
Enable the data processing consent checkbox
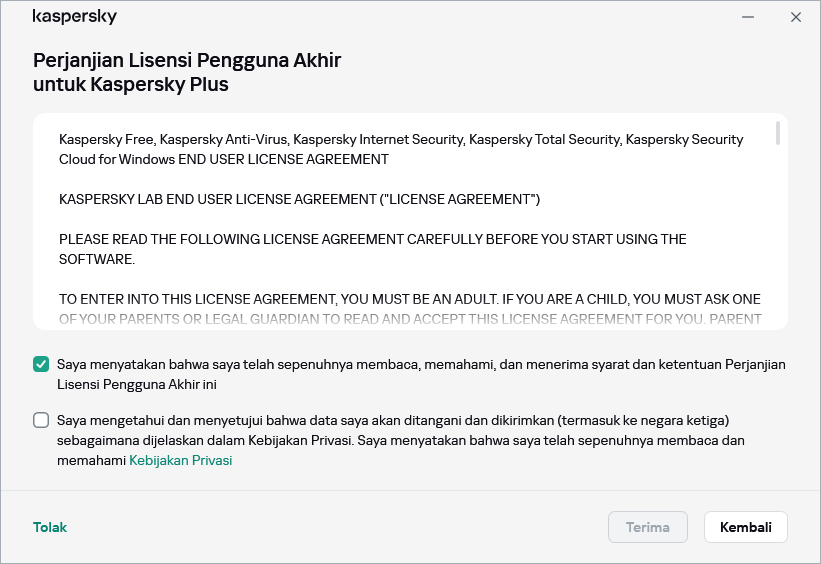click(41, 420)
